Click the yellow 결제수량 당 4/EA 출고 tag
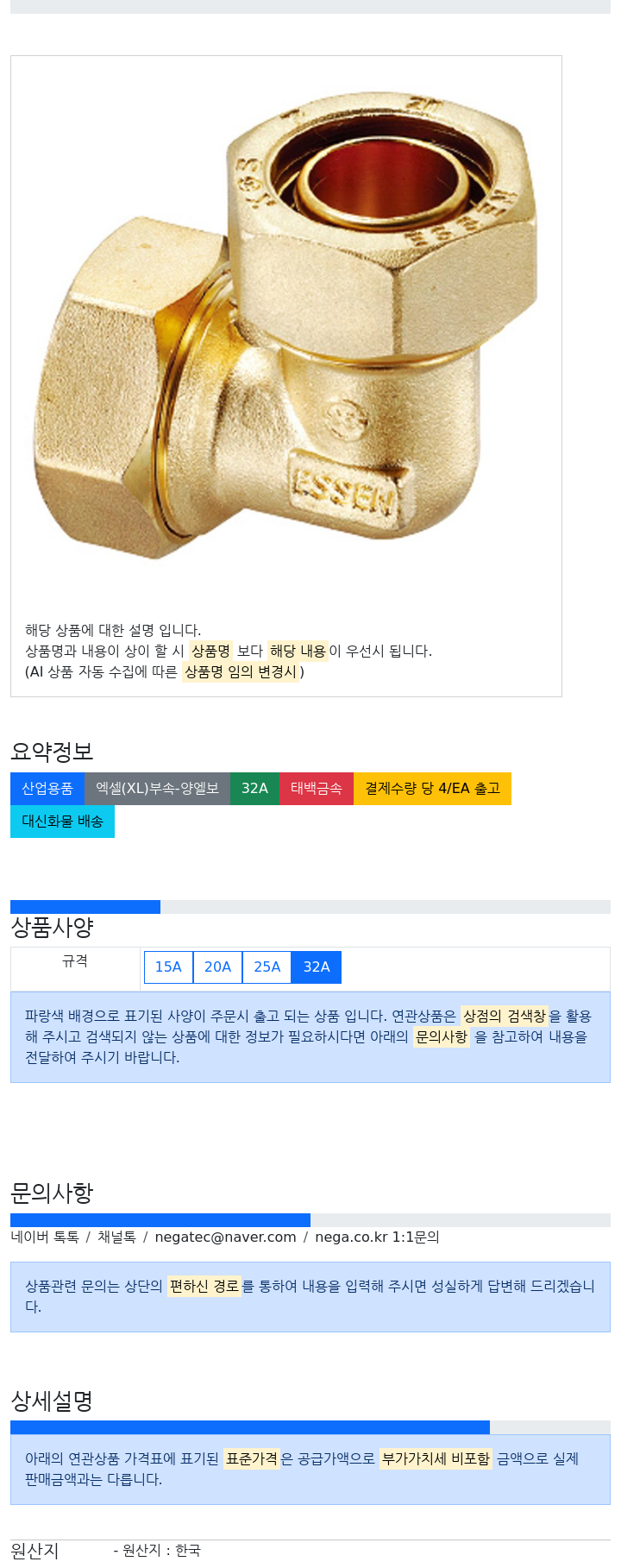The width and height of the screenshot is (621, 1568). (x=432, y=789)
